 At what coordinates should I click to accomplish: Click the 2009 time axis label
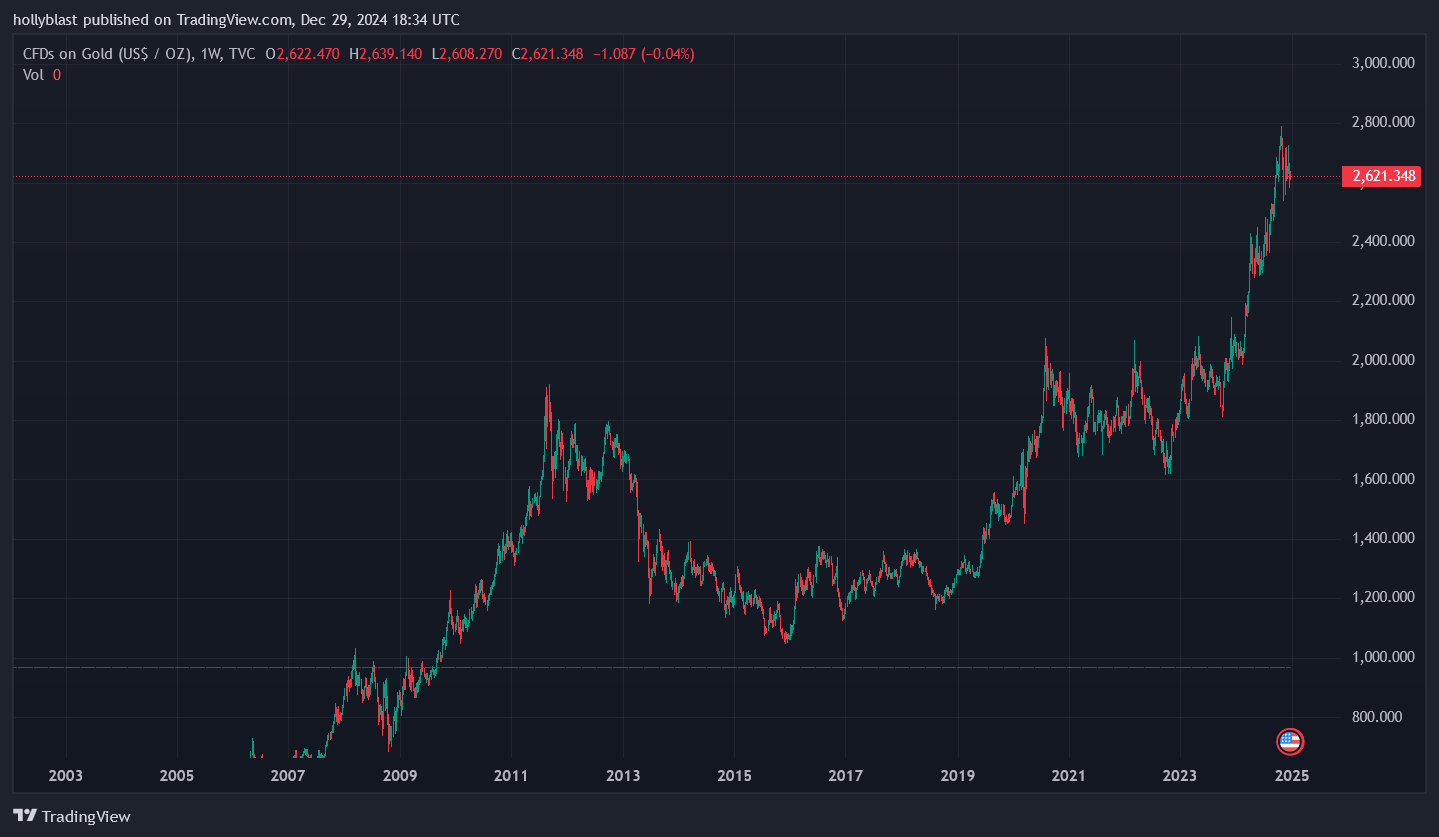[x=400, y=775]
